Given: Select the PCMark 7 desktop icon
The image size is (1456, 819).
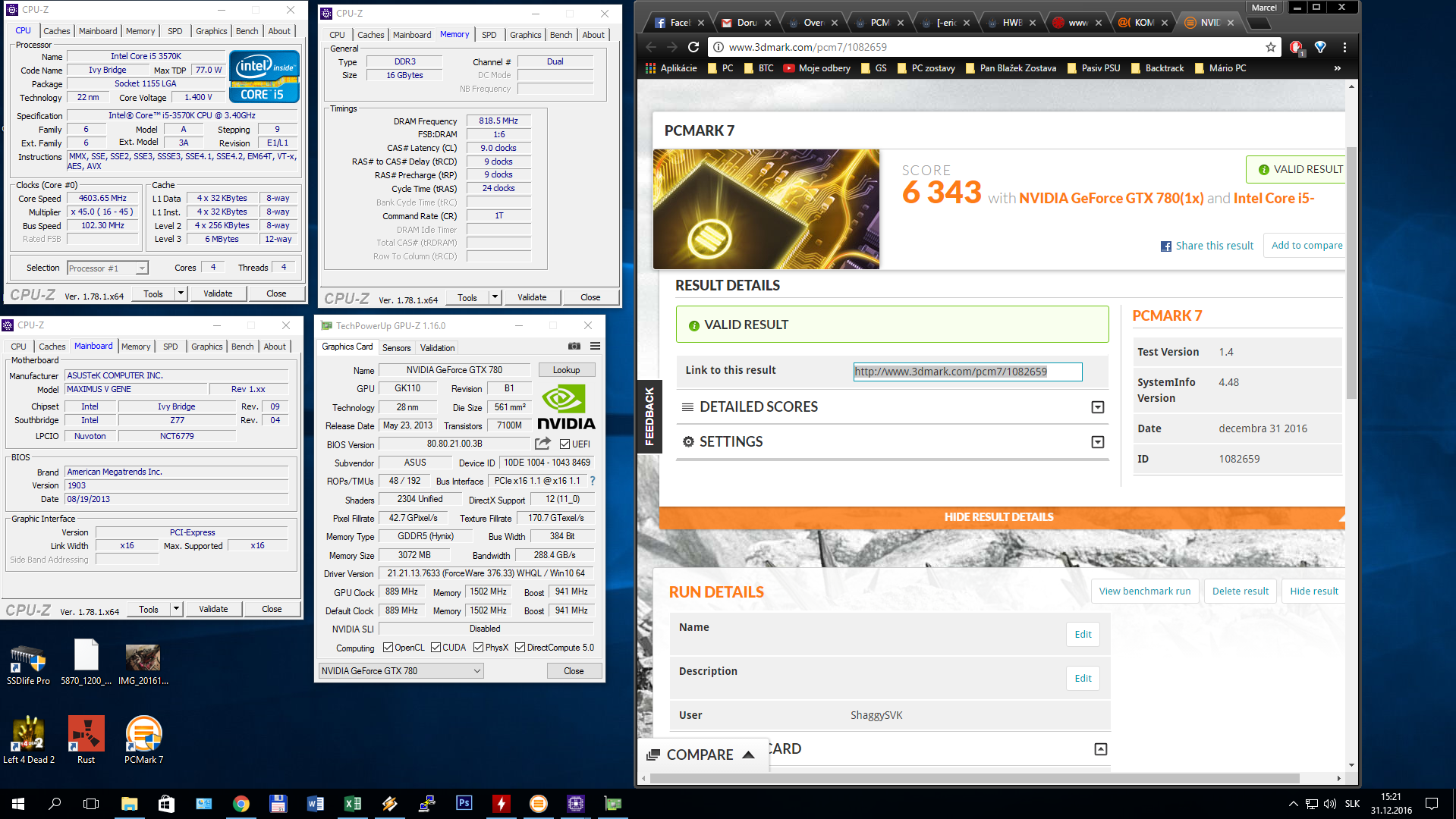Looking at the screenshot, I should pos(143,739).
